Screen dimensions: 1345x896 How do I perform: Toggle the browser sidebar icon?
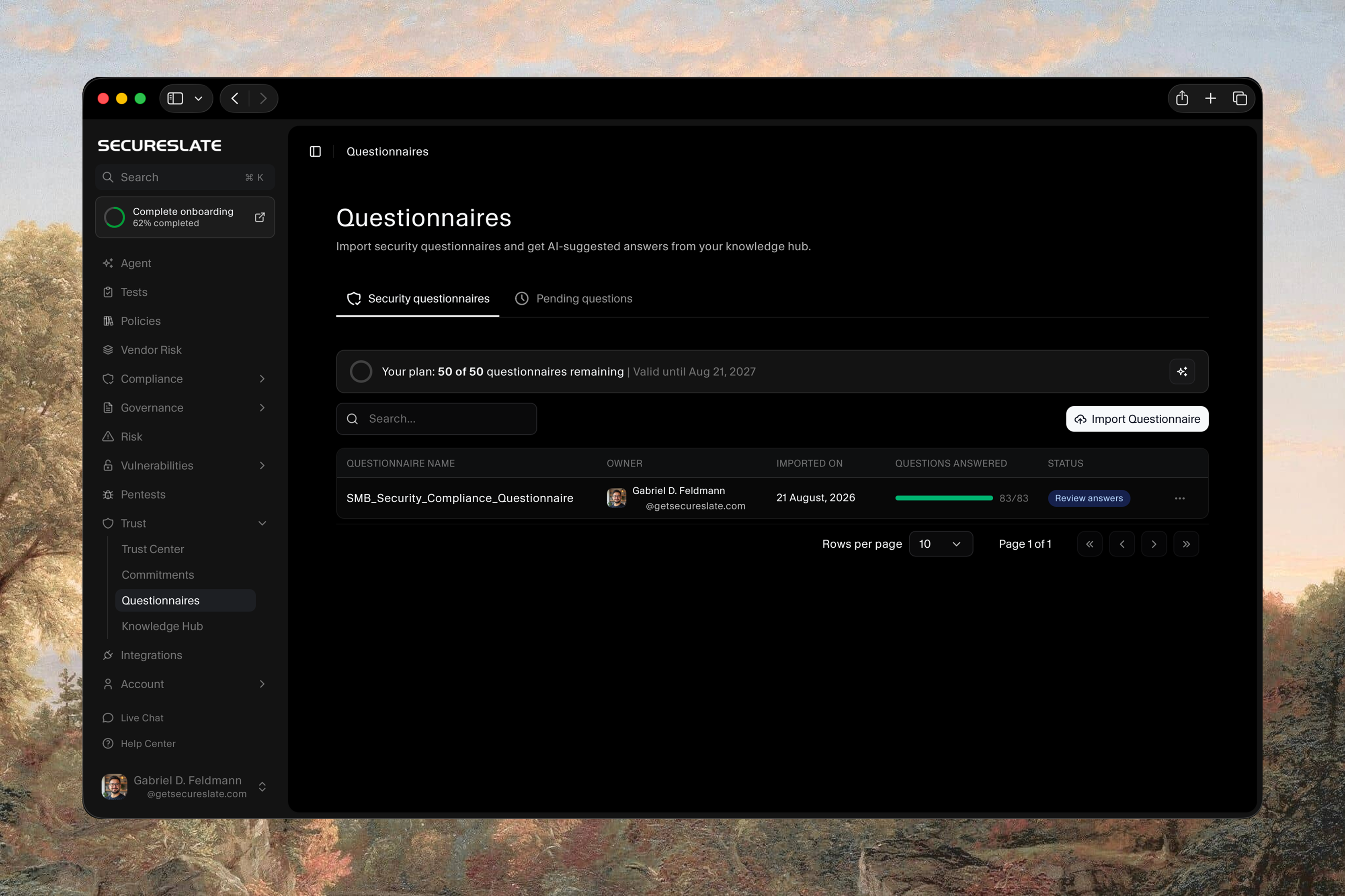click(x=175, y=98)
